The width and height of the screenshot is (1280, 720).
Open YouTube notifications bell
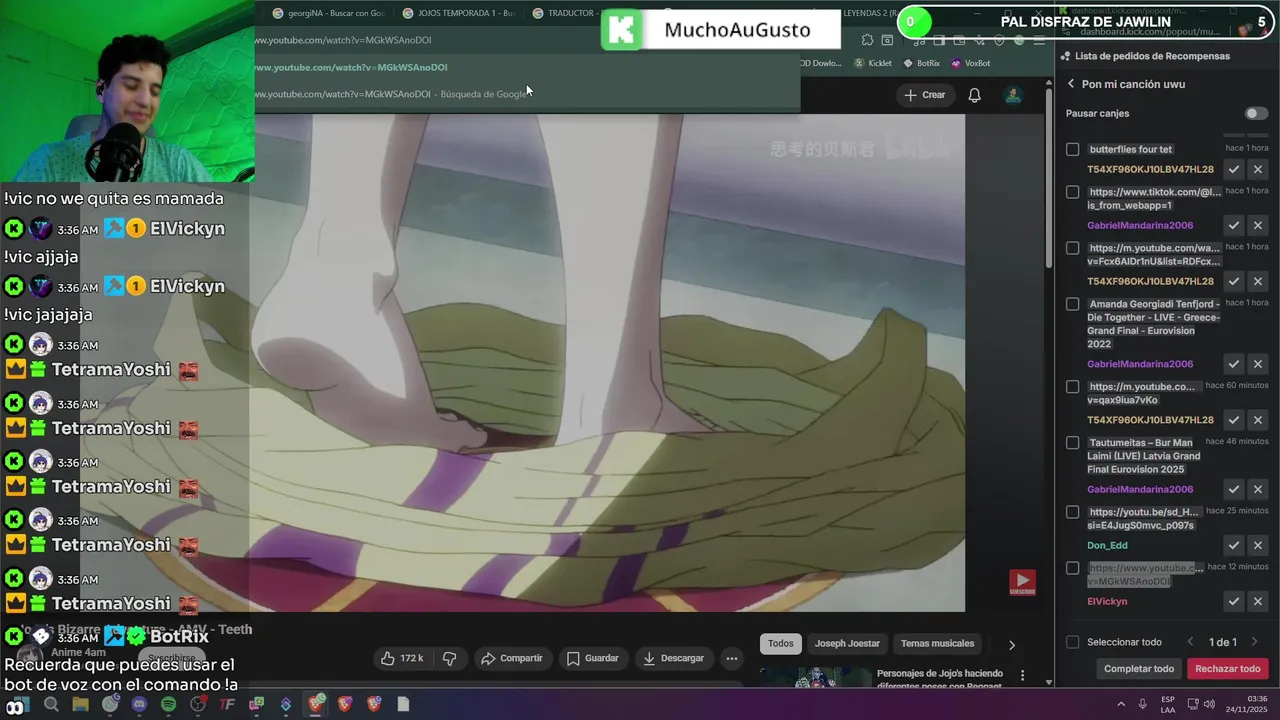click(x=974, y=95)
